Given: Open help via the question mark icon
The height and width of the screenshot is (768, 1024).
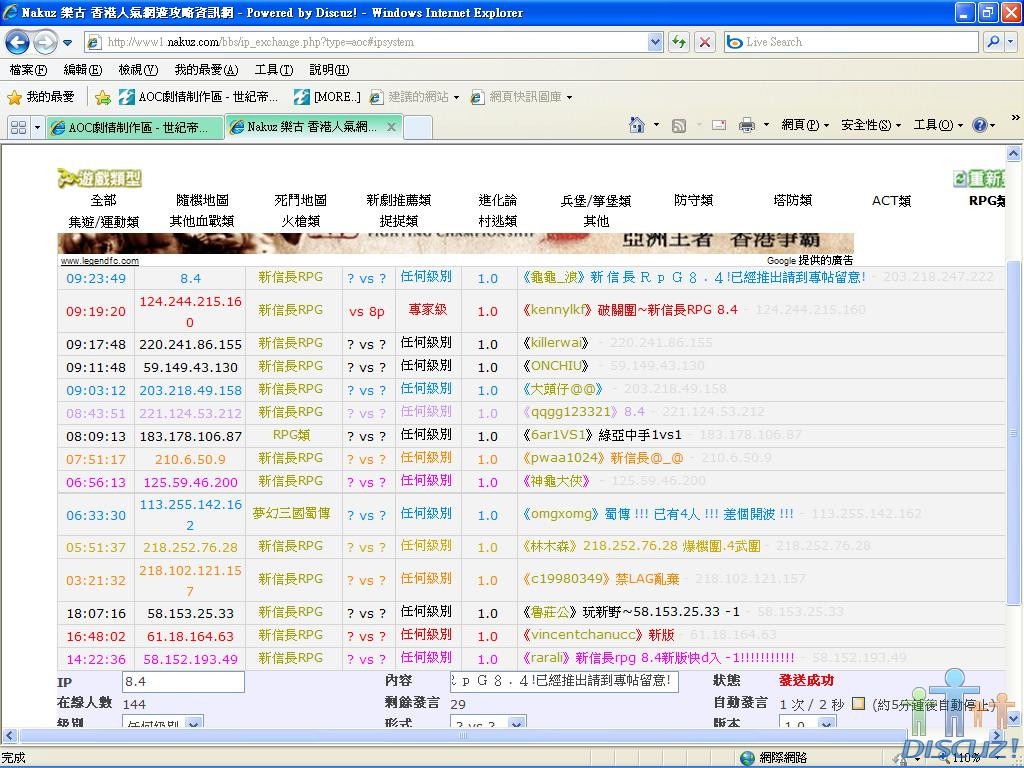Looking at the screenshot, I should click(980, 125).
